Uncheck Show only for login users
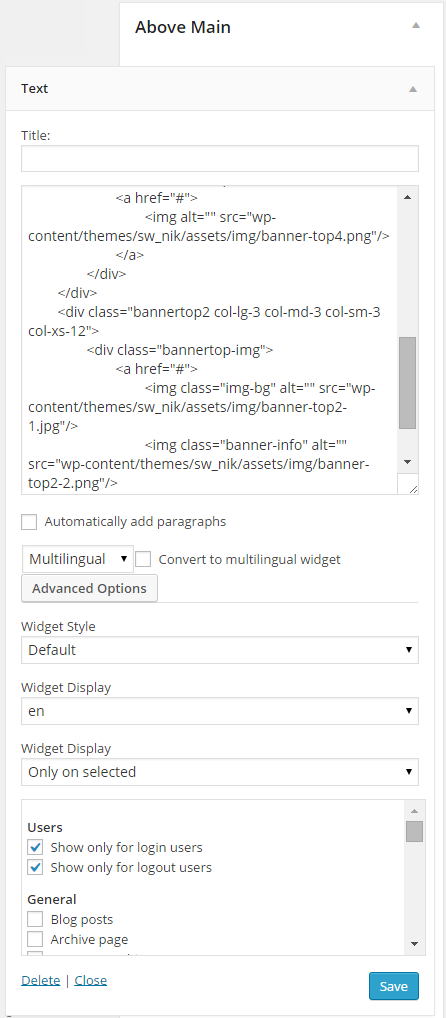This screenshot has height=1018, width=446. point(35,847)
